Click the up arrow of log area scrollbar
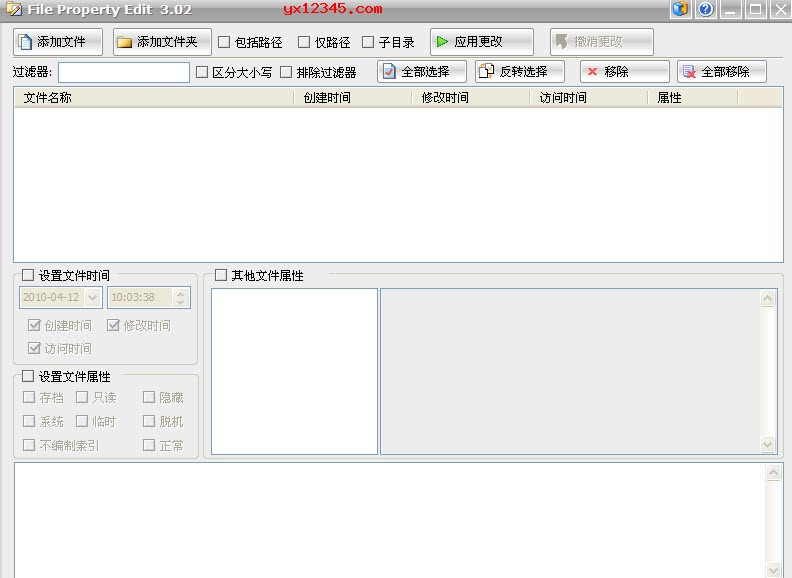This screenshot has height=578, width=792. pos(774,473)
